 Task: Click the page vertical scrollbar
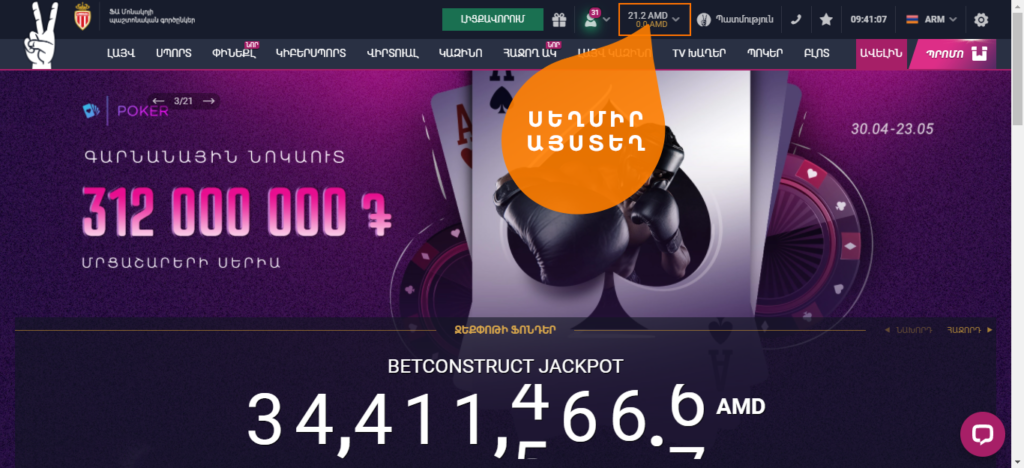(1018, 234)
